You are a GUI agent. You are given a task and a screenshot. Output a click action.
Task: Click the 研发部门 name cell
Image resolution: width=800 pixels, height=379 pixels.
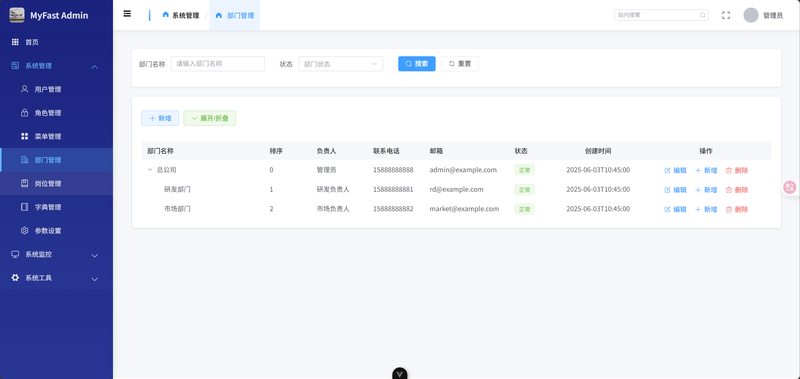[x=178, y=189]
